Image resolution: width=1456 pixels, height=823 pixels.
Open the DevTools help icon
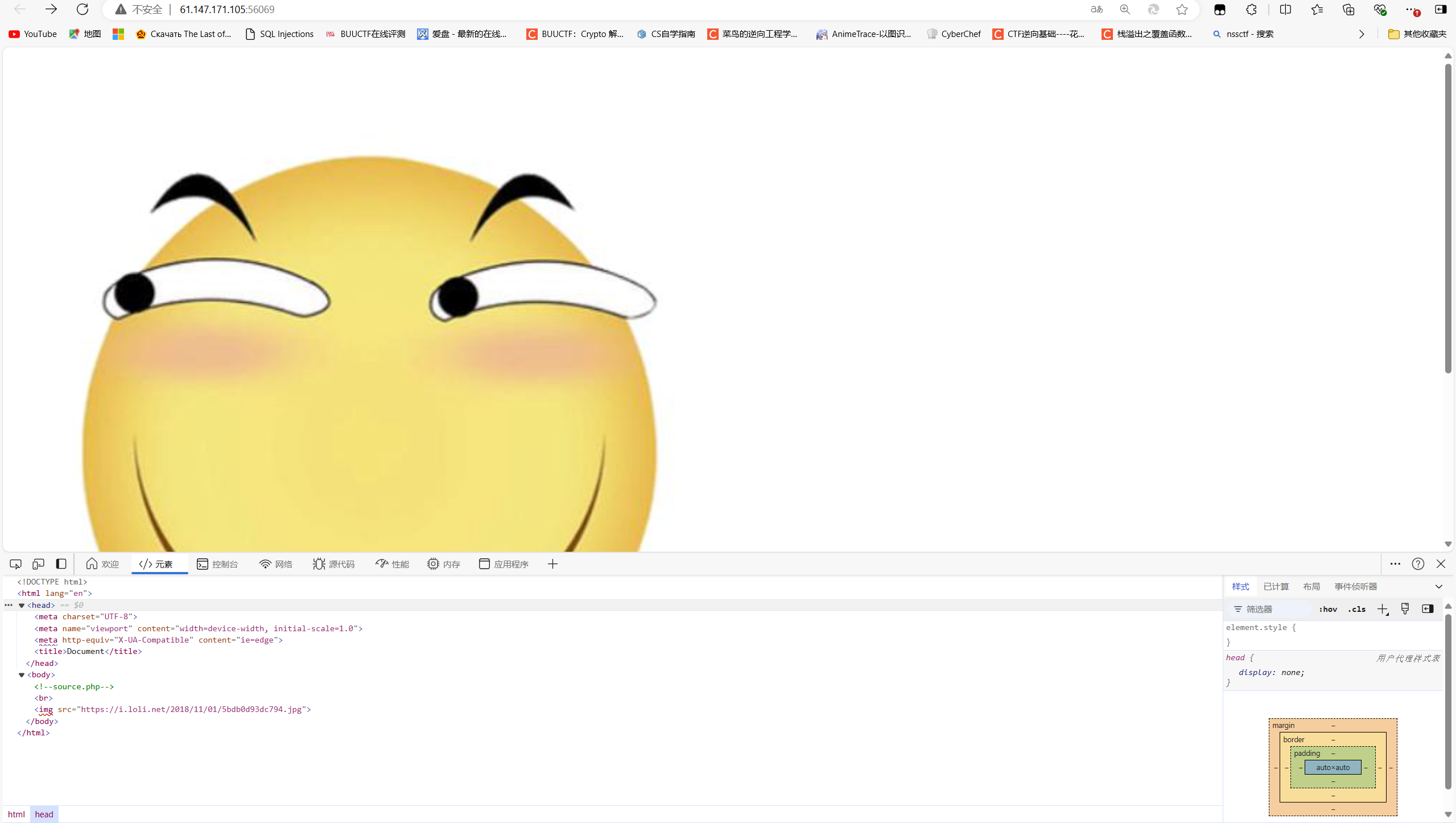pos(1417,564)
